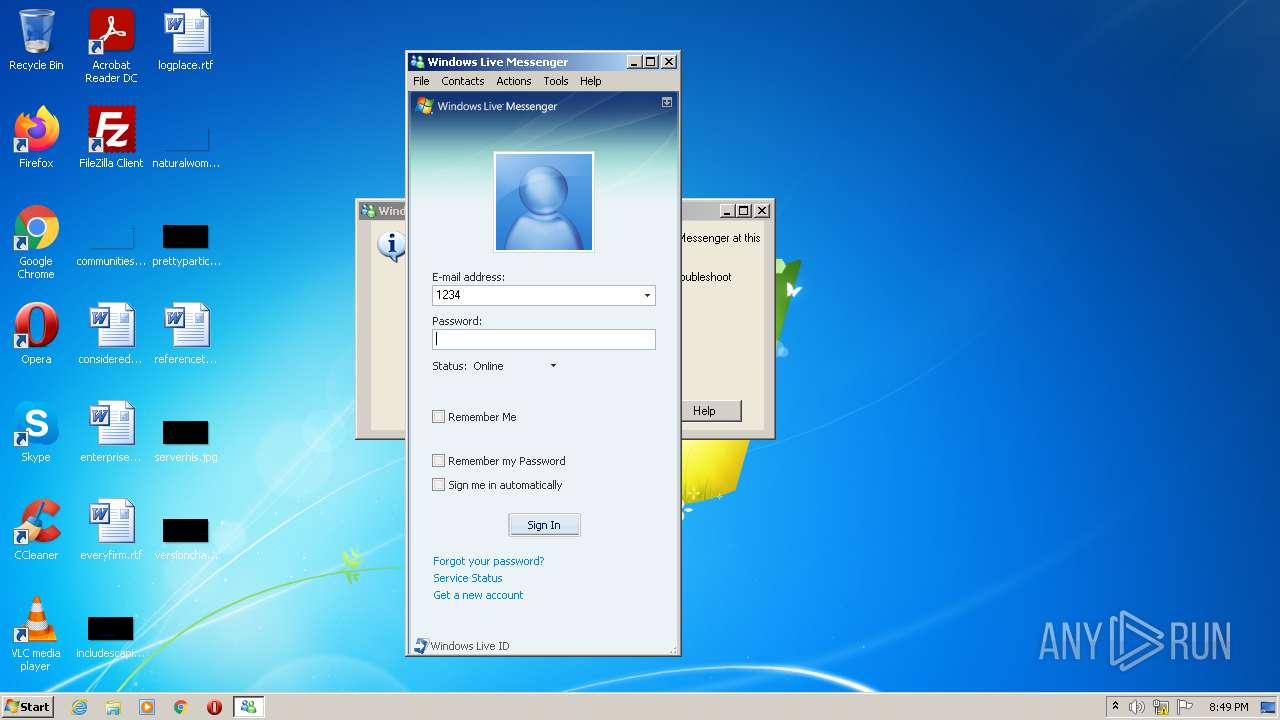Open the Tools menu
Screen dimensions: 1280x720
pos(556,81)
